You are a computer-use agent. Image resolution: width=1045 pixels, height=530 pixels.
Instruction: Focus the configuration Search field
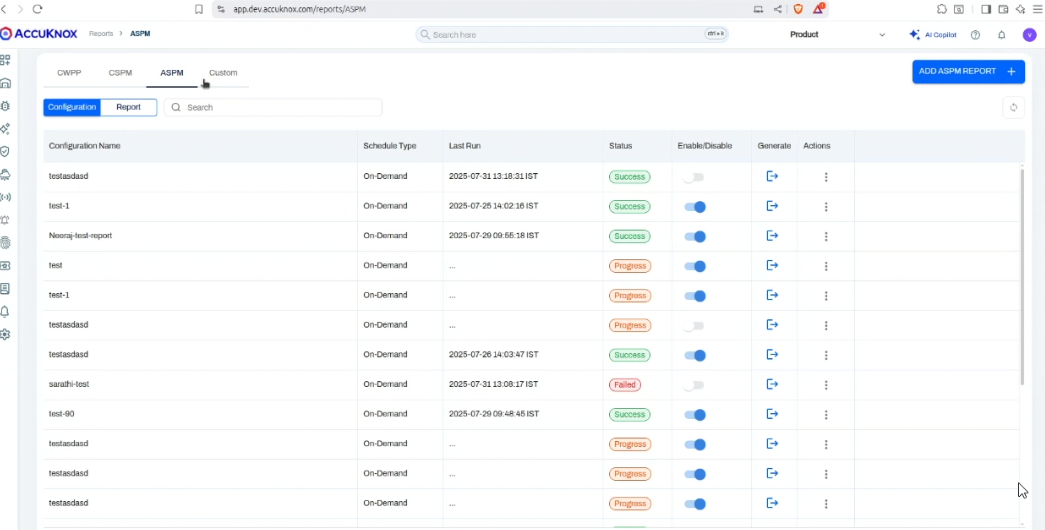coord(273,107)
